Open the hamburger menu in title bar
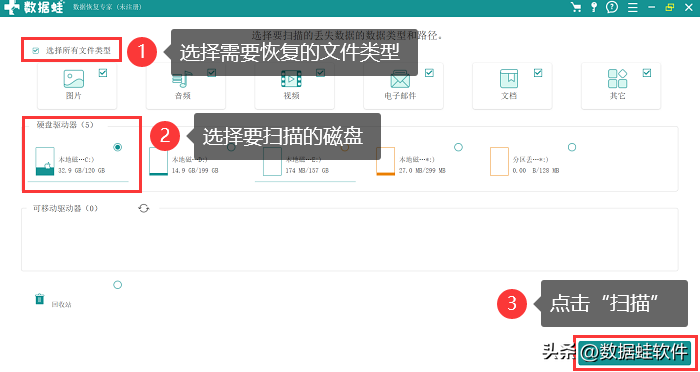This screenshot has width=700, height=372. pyautogui.click(x=632, y=8)
